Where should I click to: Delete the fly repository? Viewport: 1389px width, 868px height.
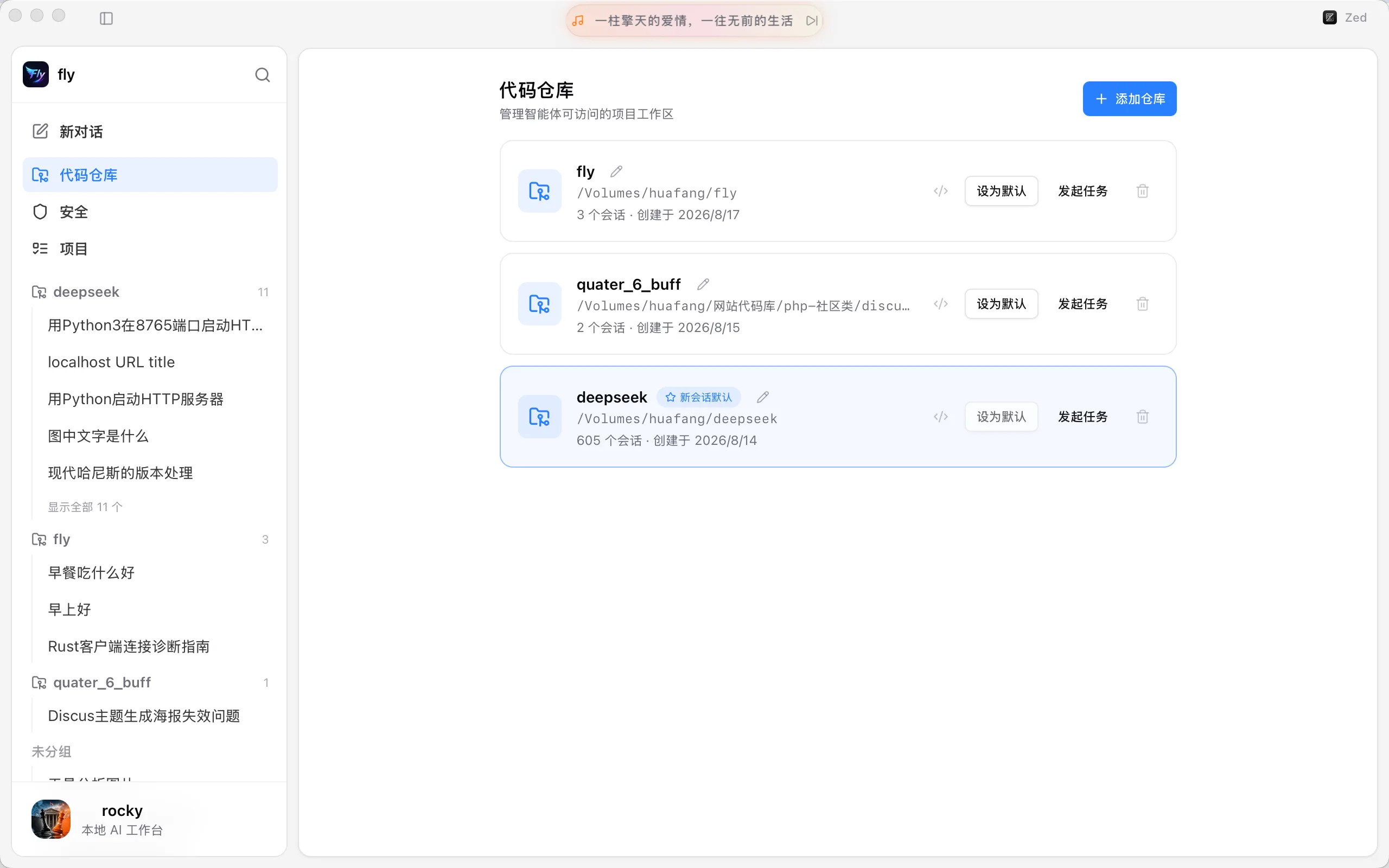(1143, 191)
